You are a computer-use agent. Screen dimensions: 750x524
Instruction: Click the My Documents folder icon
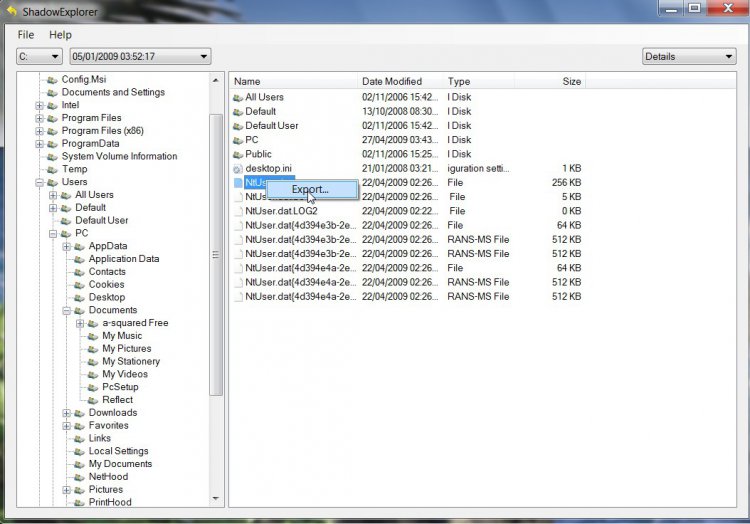79,465
